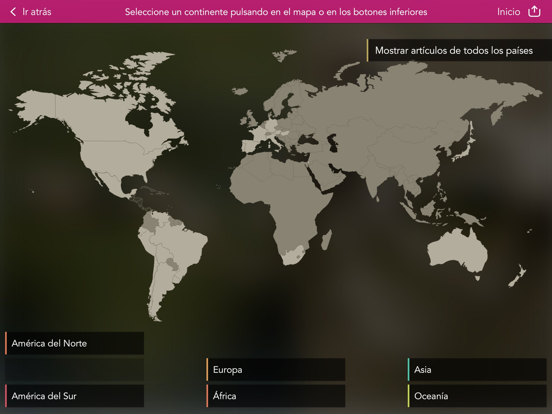Tap the share icon in the top bar

coord(534,11)
